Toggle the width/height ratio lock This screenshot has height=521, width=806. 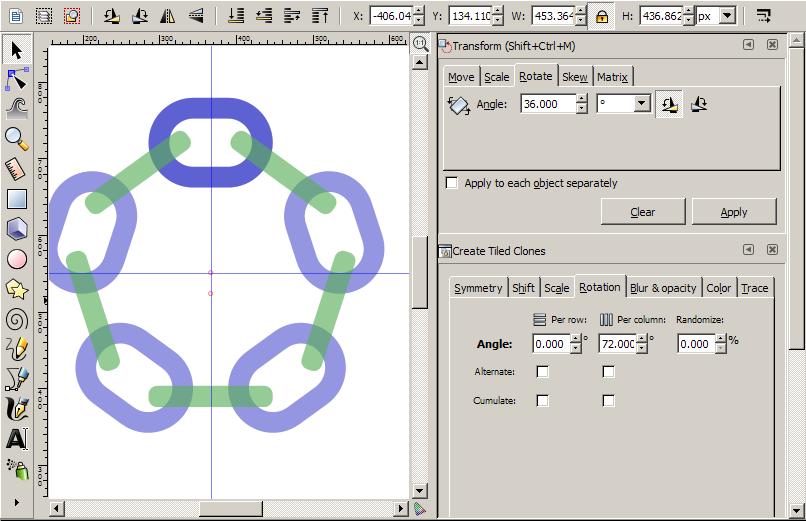(601, 16)
